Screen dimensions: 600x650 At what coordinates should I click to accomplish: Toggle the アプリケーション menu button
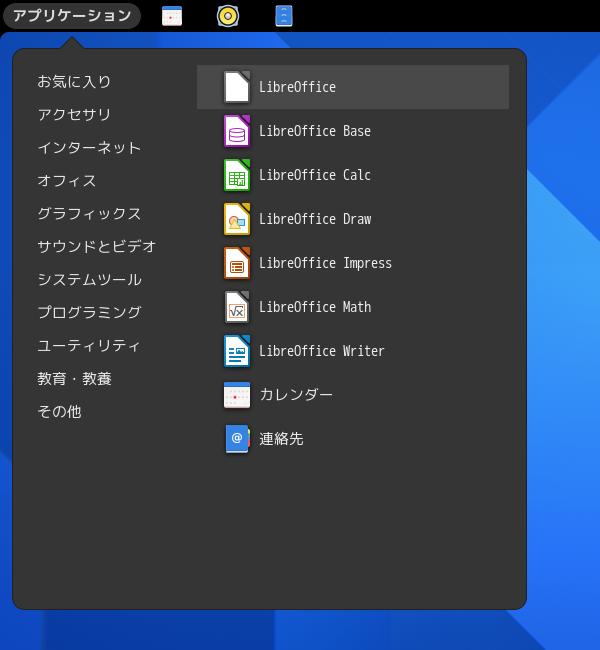pyautogui.click(x=72, y=16)
